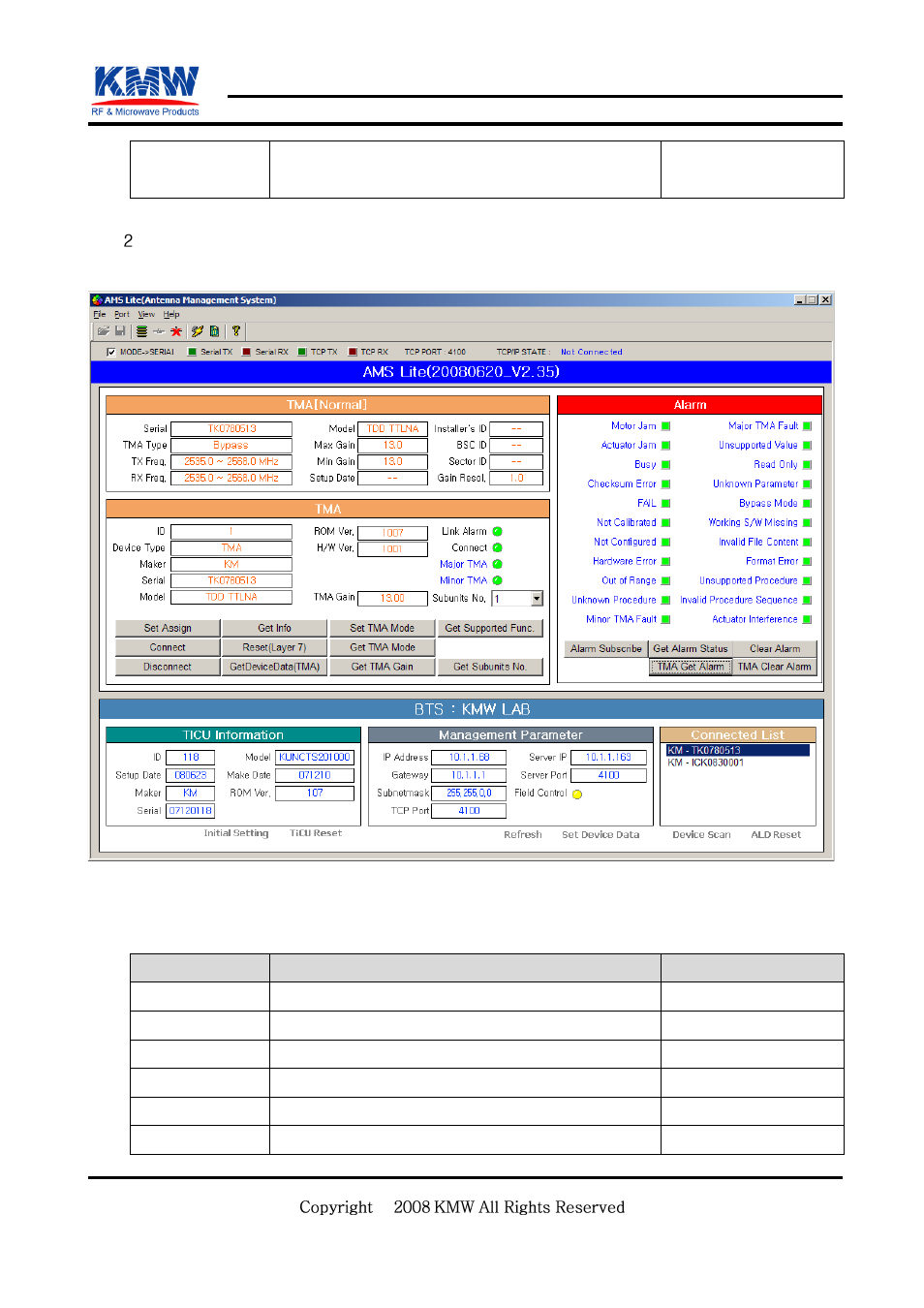Click the TCP TX green status square

tap(302, 353)
